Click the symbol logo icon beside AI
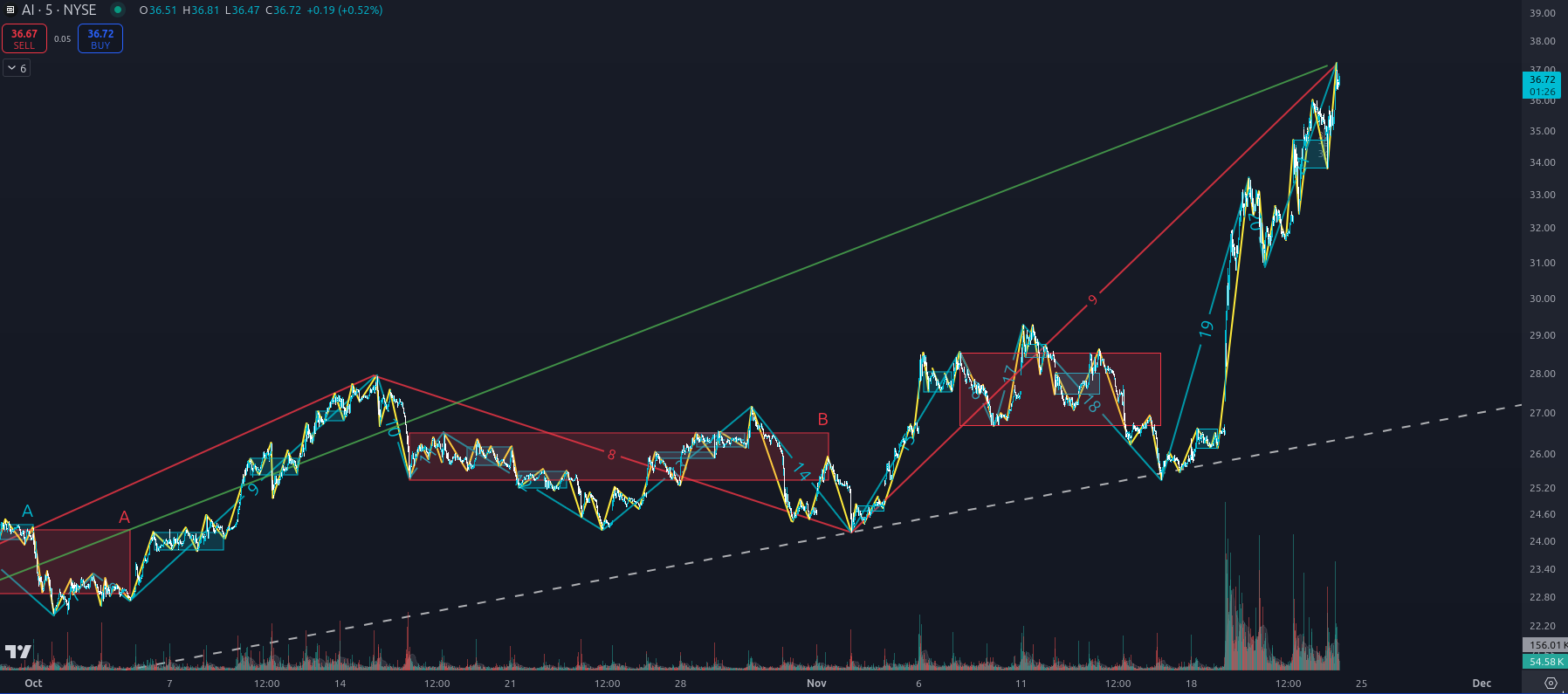The height and width of the screenshot is (694, 1568). click(10, 10)
